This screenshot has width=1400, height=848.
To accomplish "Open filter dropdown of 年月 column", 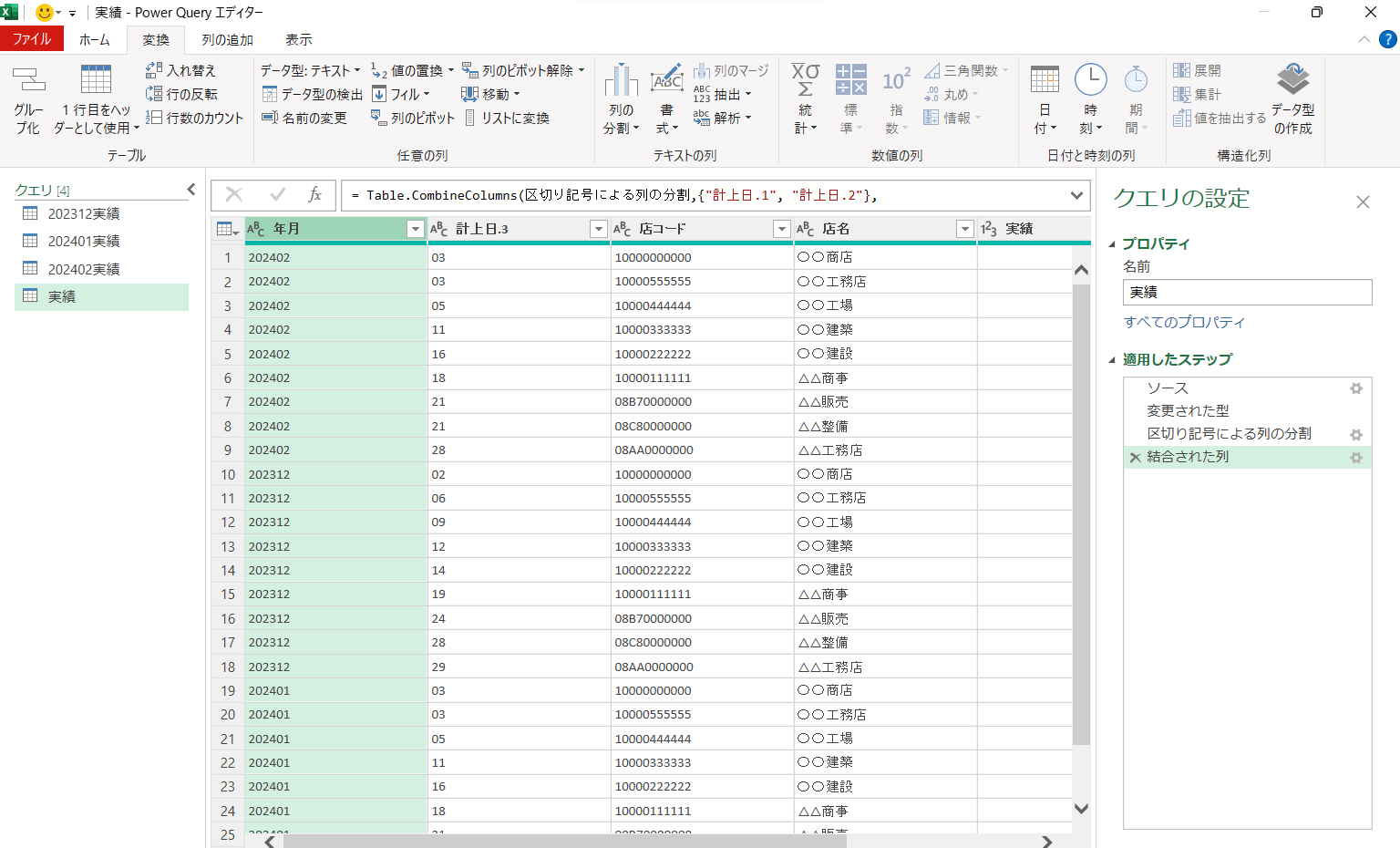I will point(416,229).
